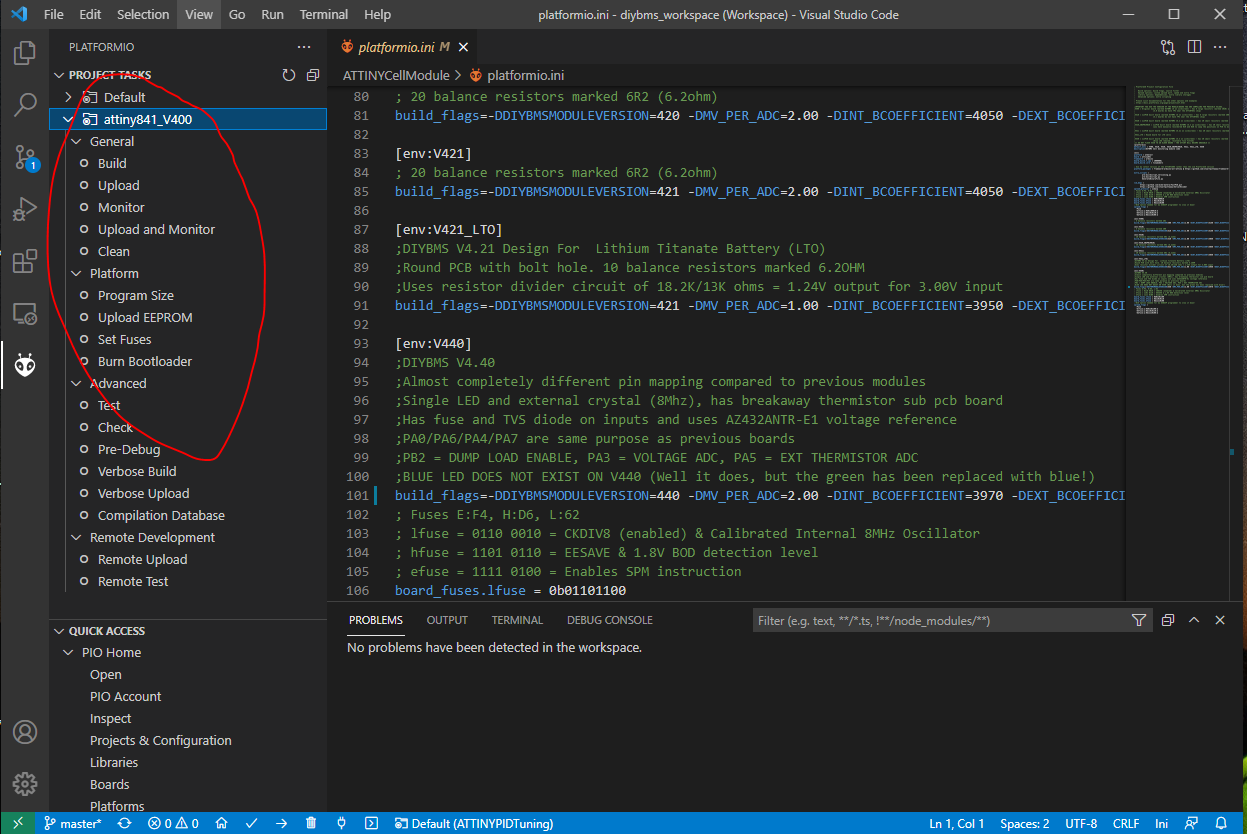Synchronize changes from the status bar

pyautogui.click(x=124, y=823)
